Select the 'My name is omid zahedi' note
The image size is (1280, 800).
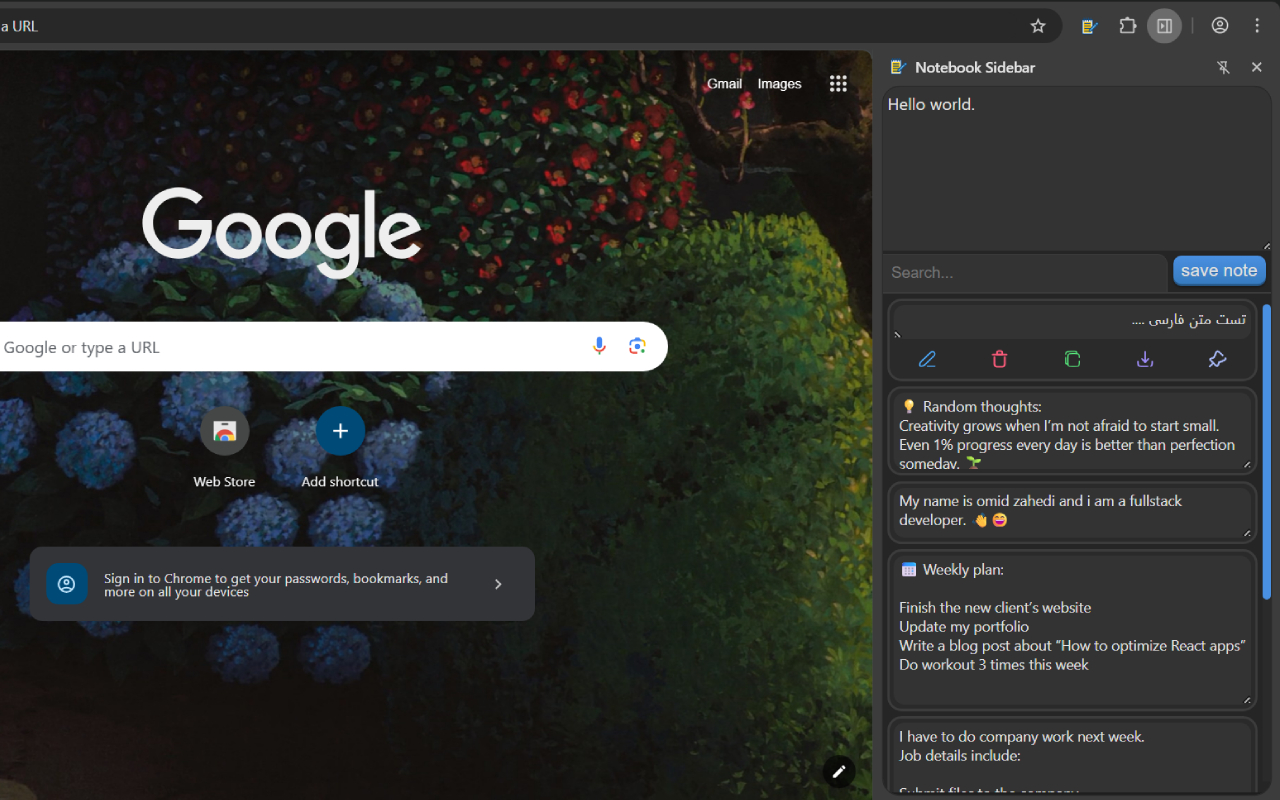pos(1072,513)
